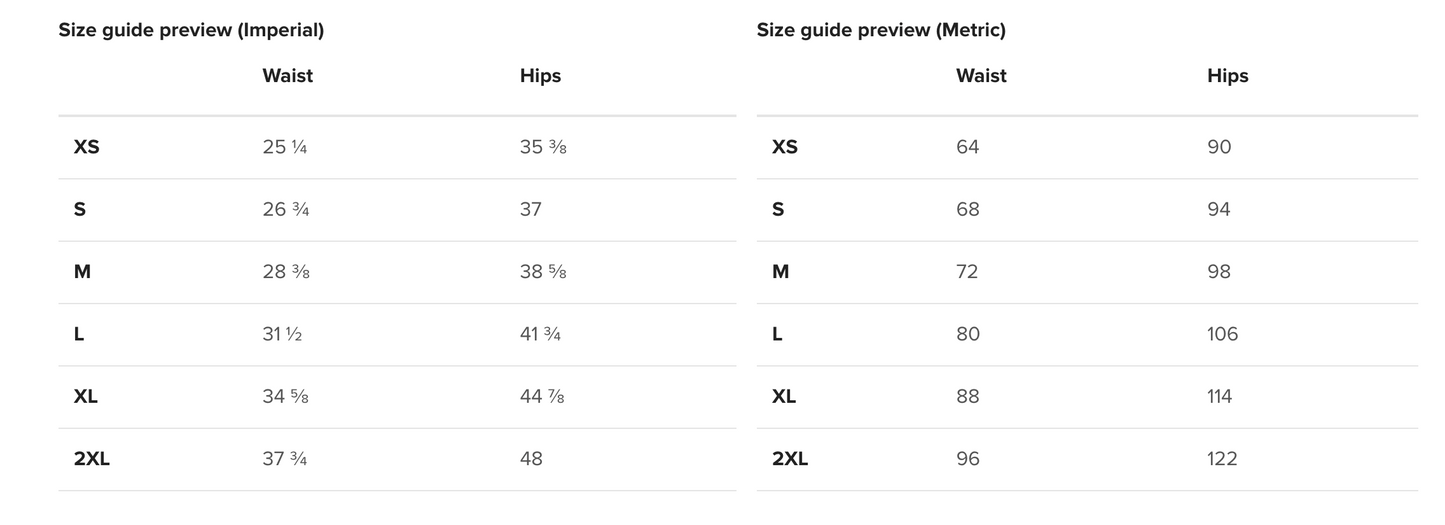Select the Metric S hips value 94
This screenshot has width=1445, height=525.
click(x=1218, y=209)
